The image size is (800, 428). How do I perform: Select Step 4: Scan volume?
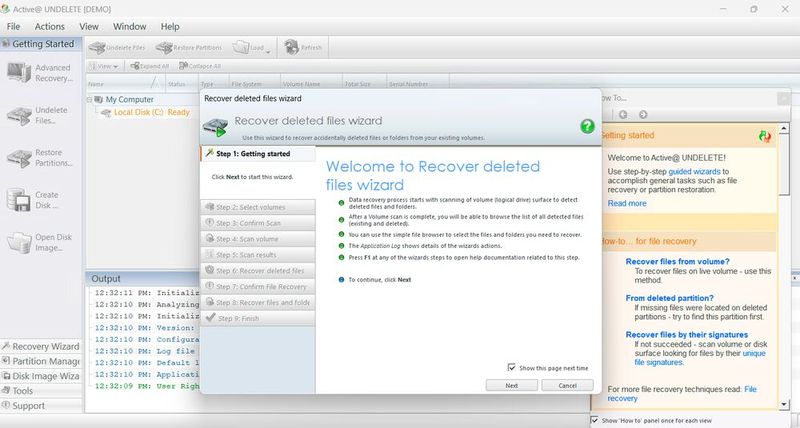click(258, 239)
